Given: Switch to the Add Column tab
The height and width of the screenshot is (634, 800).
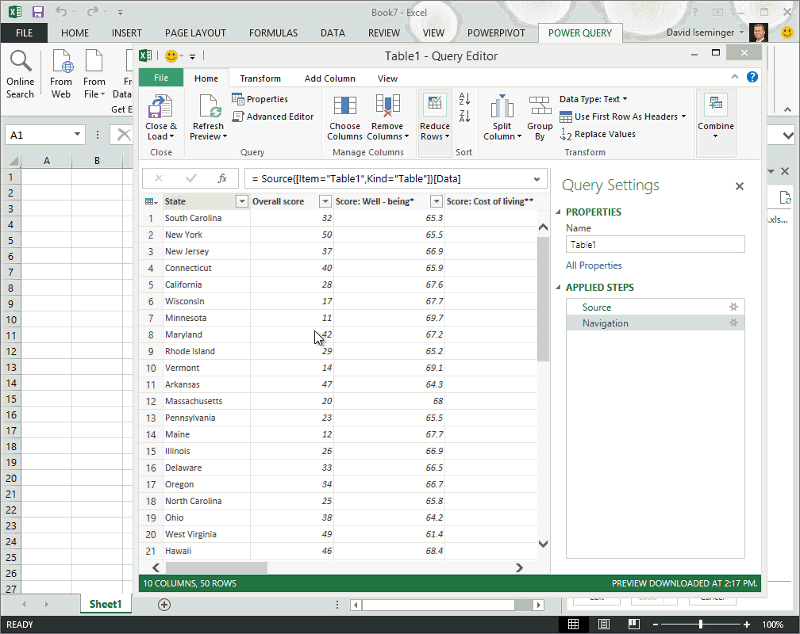Looking at the screenshot, I should (x=330, y=79).
